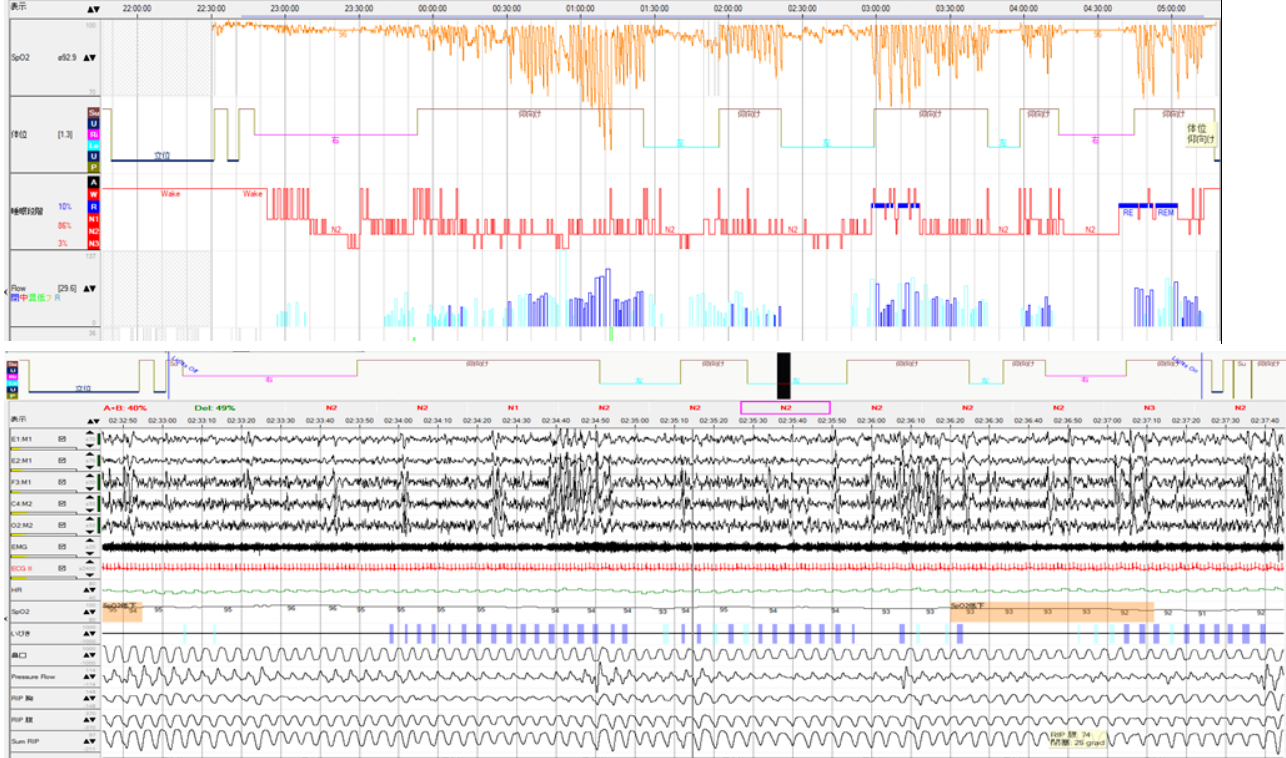Increase E1:M1 amplitude with up arrow
The width and height of the screenshot is (1286, 758).
click(x=90, y=432)
